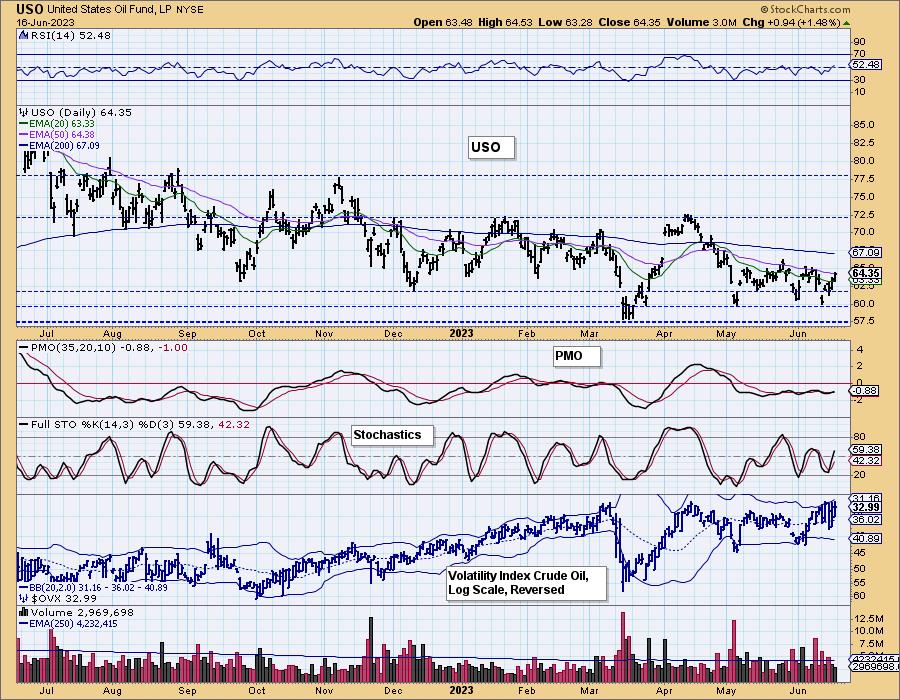Click the green EMA(20) legend line marker
This screenshot has width=900, height=700.
[24, 123]
